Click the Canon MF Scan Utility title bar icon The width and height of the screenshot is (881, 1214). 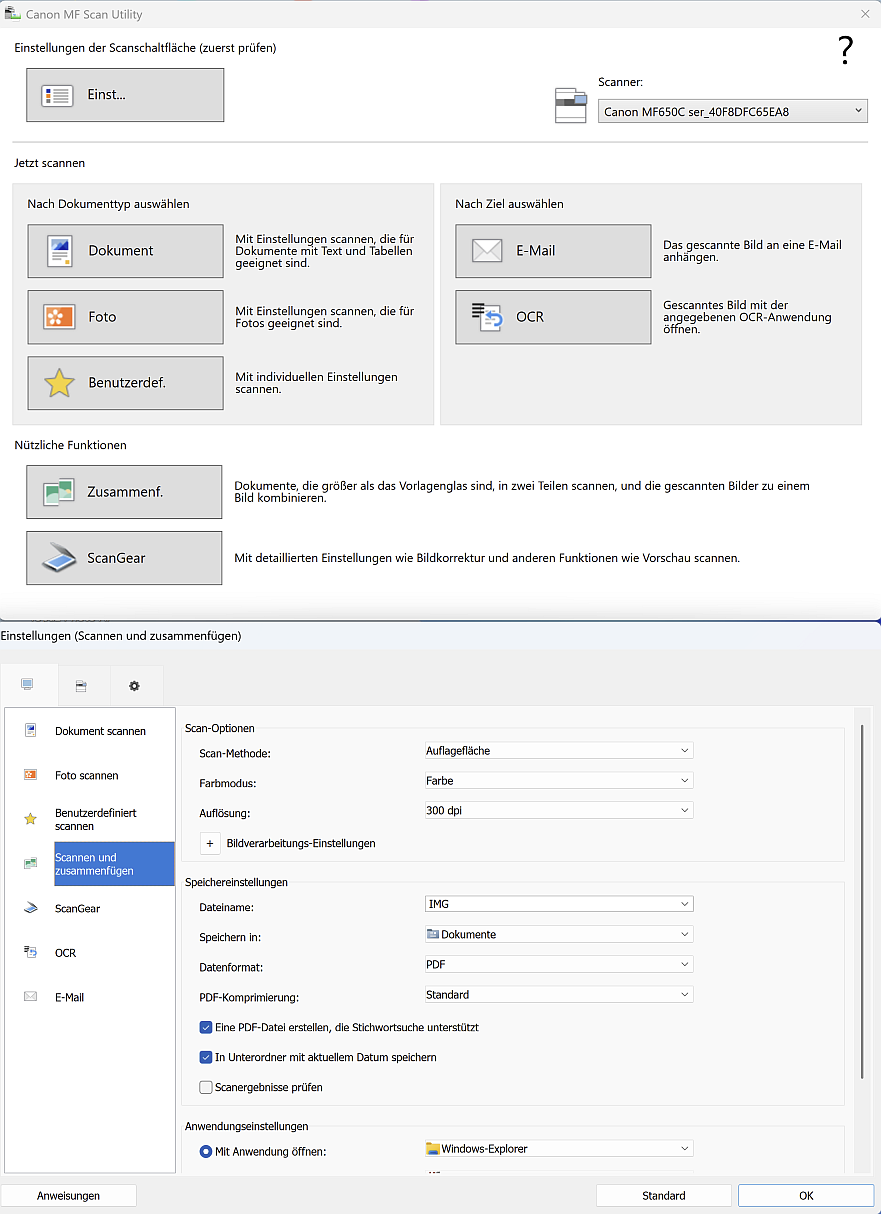pyautogui.click(x=13, y=14)
